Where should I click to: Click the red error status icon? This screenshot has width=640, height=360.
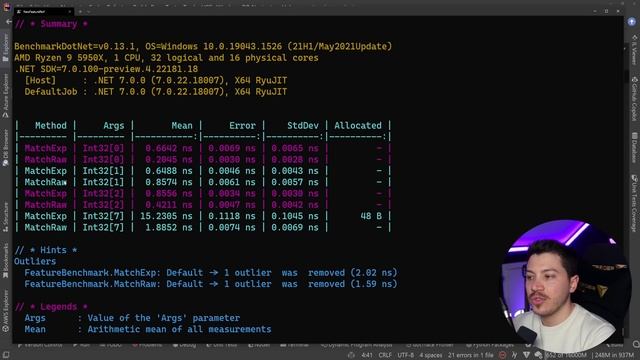tap(503, 355)
